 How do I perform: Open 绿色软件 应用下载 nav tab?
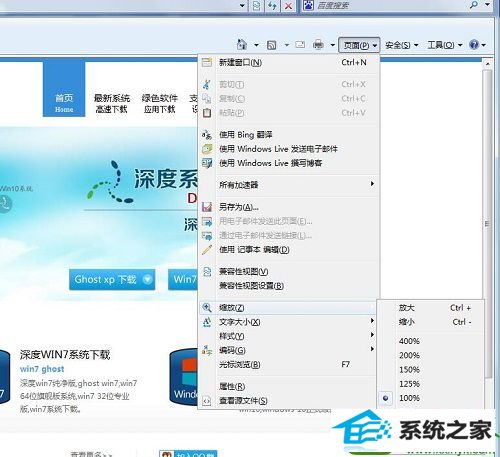pos(160,103)
